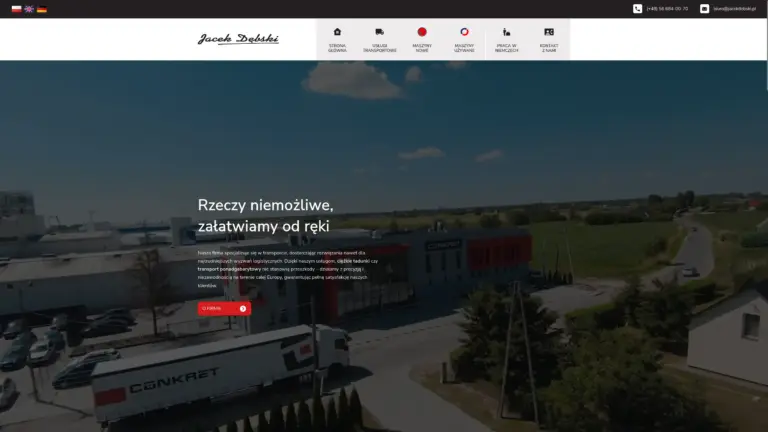Click the worker icon for Praca w Niemczech
This screenshot has width=768, height=432.
tap(506, 32)
